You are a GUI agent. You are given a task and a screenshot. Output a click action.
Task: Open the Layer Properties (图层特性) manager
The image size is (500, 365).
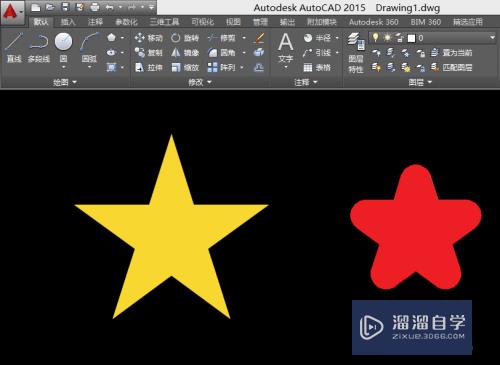coord(356,53)
